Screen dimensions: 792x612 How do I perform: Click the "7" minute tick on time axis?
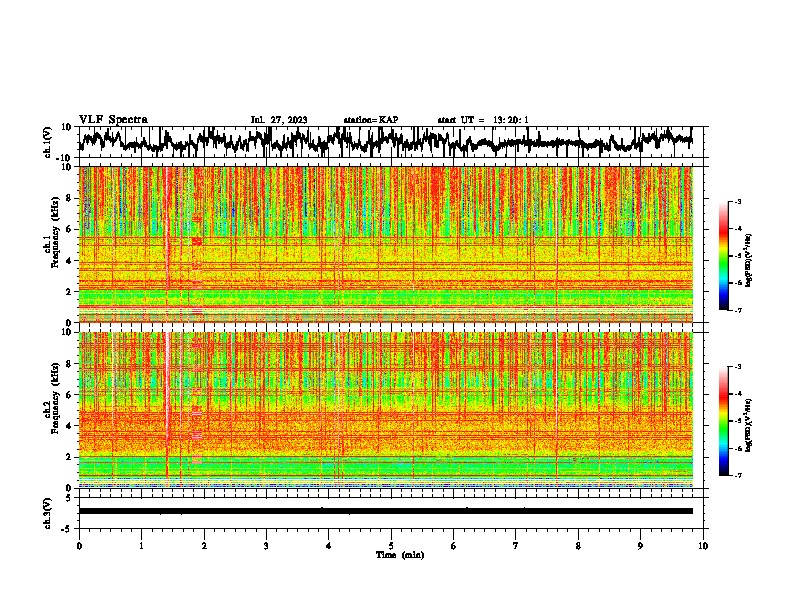pyautogui.click(x=516, y=546)
